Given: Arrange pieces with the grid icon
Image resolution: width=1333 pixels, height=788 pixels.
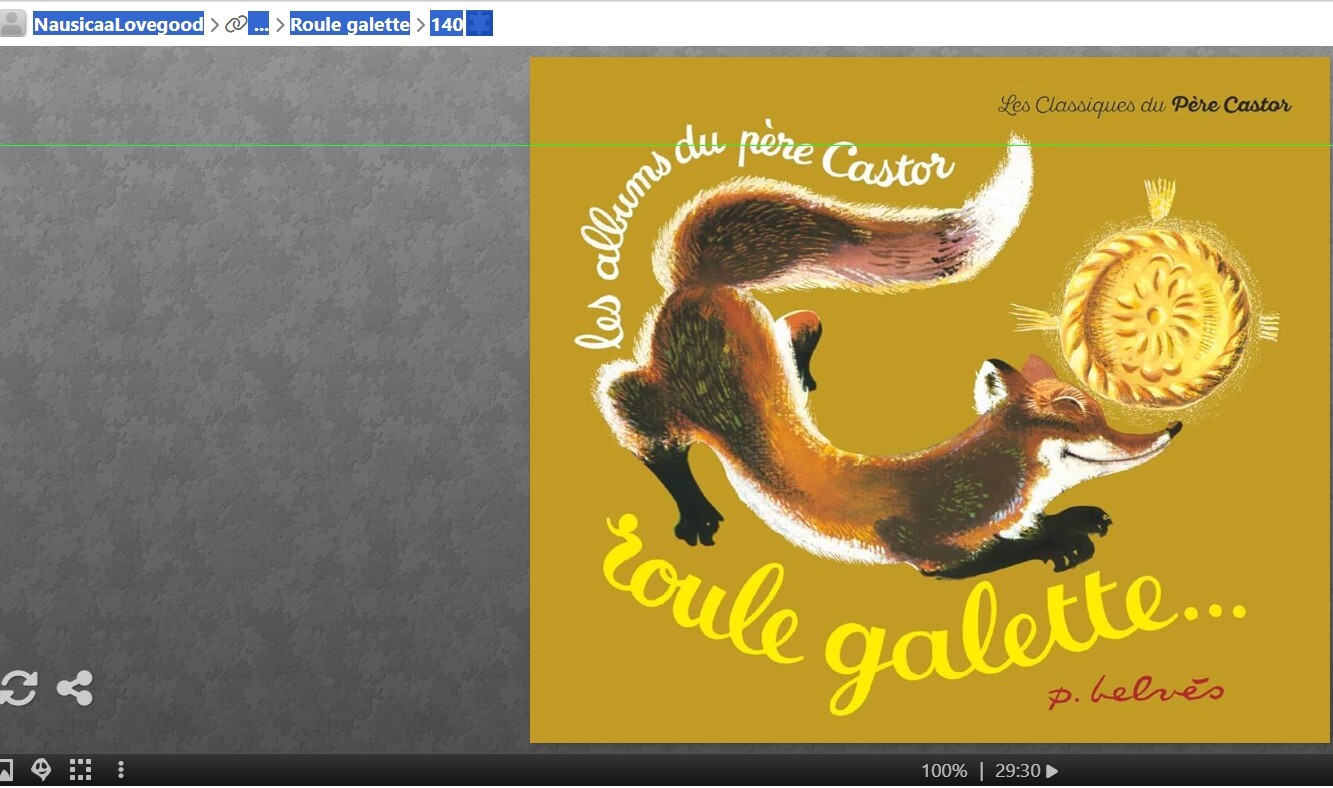Looking at the screenshot, I should click(x=81, y=770).
